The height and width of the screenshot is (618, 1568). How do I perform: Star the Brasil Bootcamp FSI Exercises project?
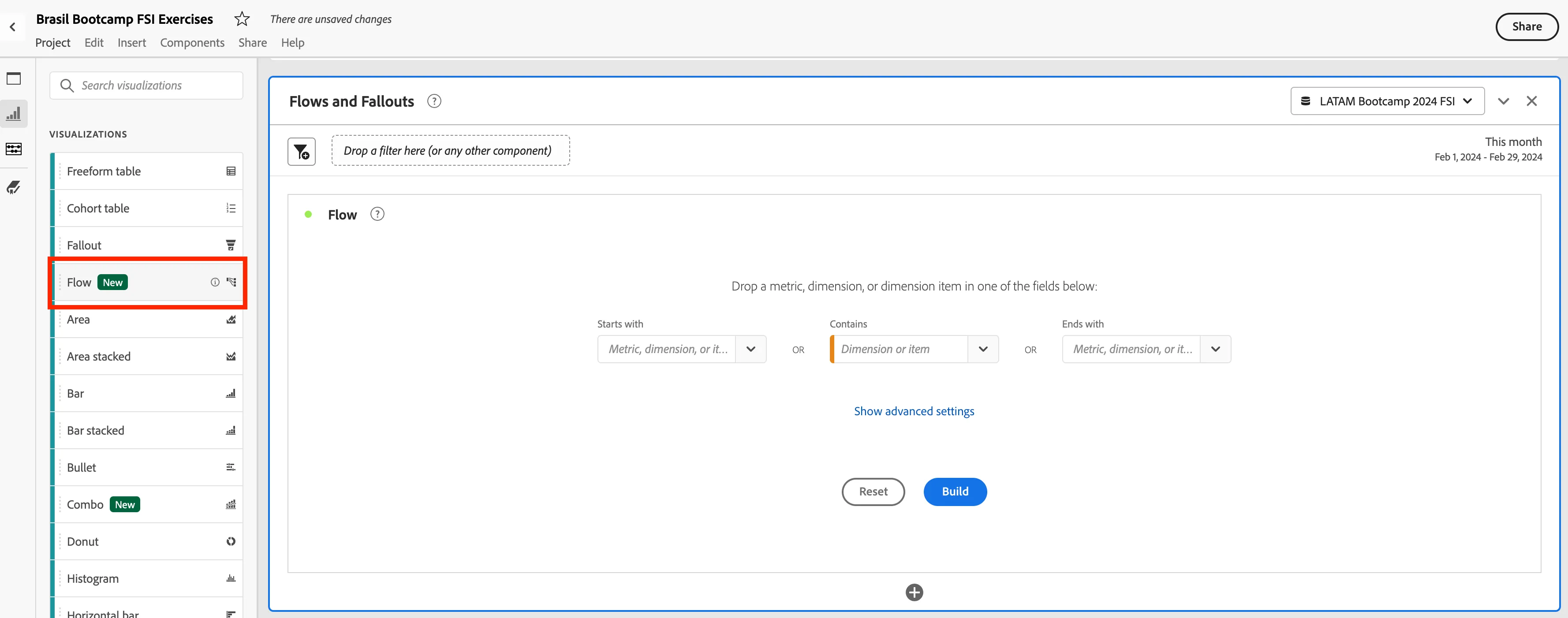[242, 19]
